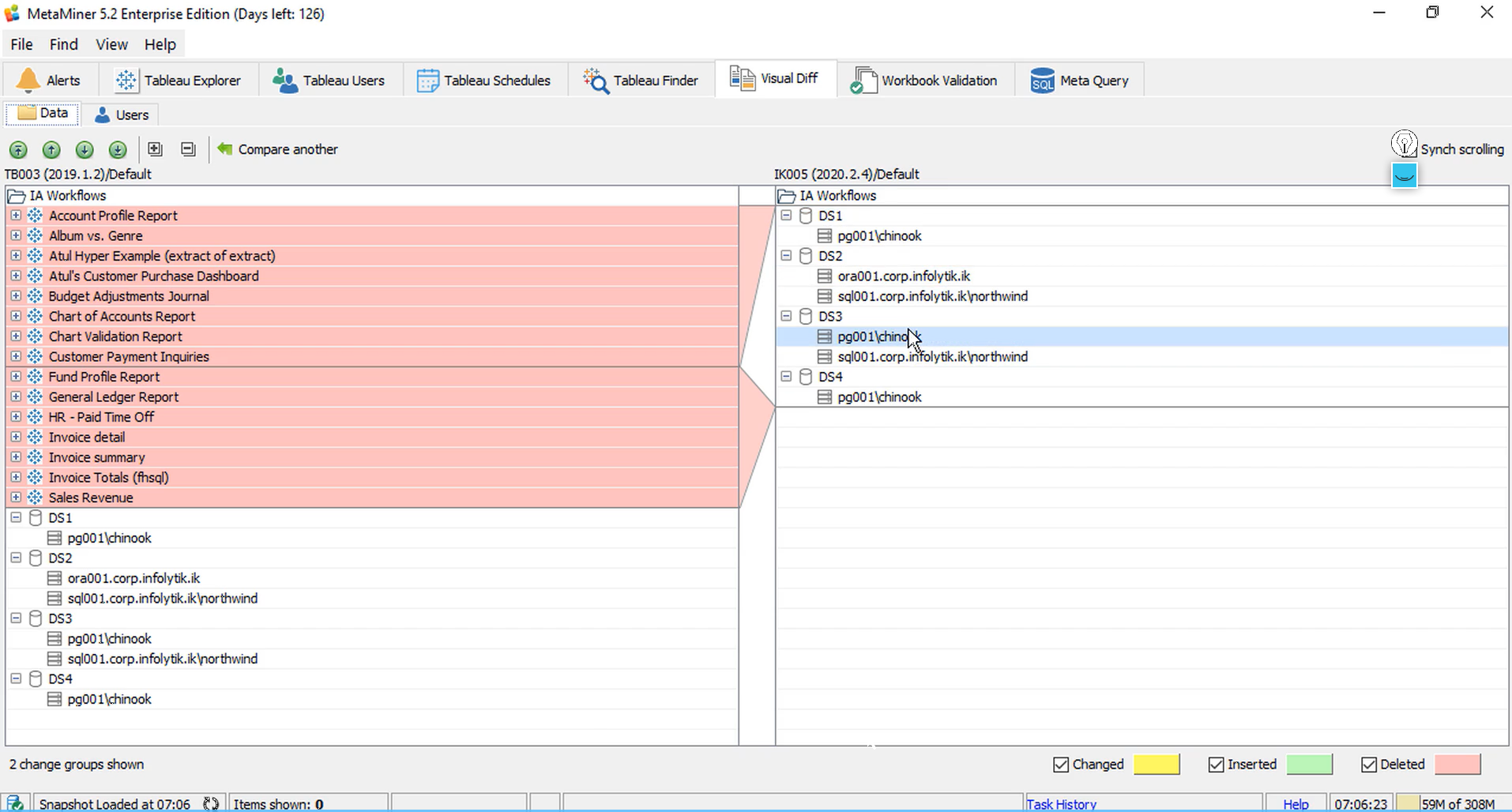This screenshot has height=812, width=1512.
Task: Select highlighted pg001\chinook under DS3 on right
Action: coord(1142,336)
